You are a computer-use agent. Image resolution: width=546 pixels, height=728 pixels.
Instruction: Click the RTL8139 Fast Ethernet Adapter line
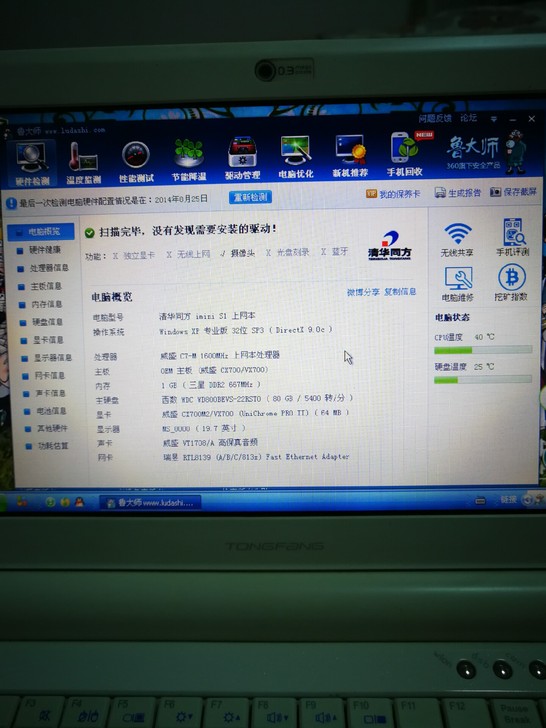click(256, 457)
